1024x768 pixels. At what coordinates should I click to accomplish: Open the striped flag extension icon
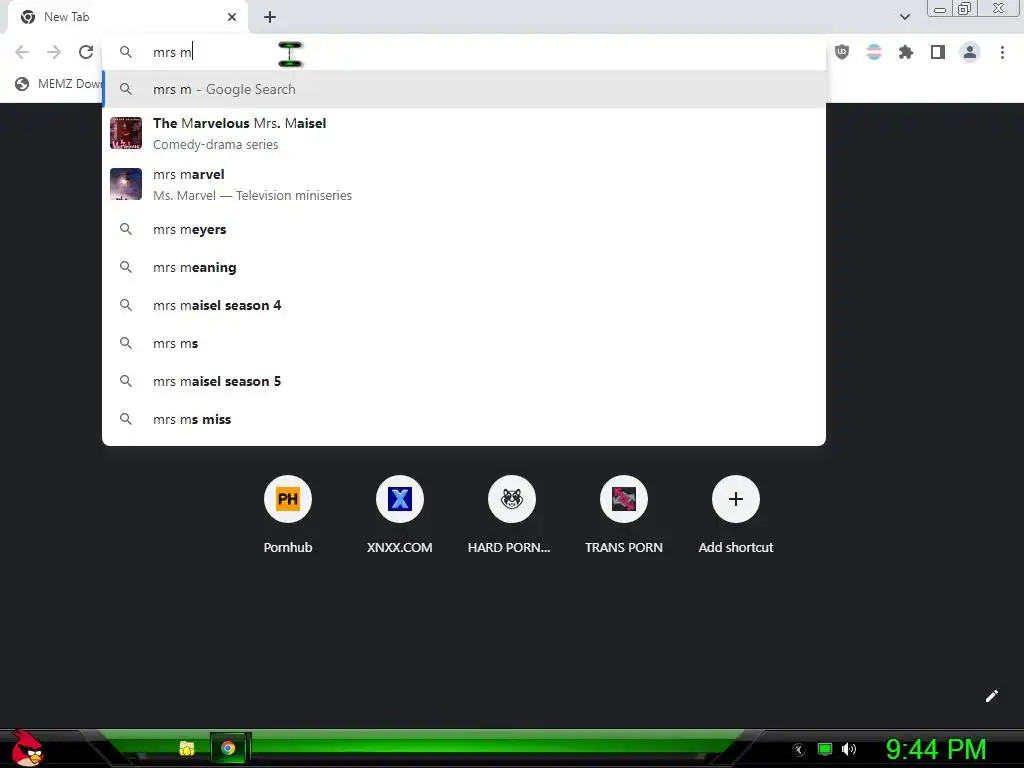click(x=874, y=52)
